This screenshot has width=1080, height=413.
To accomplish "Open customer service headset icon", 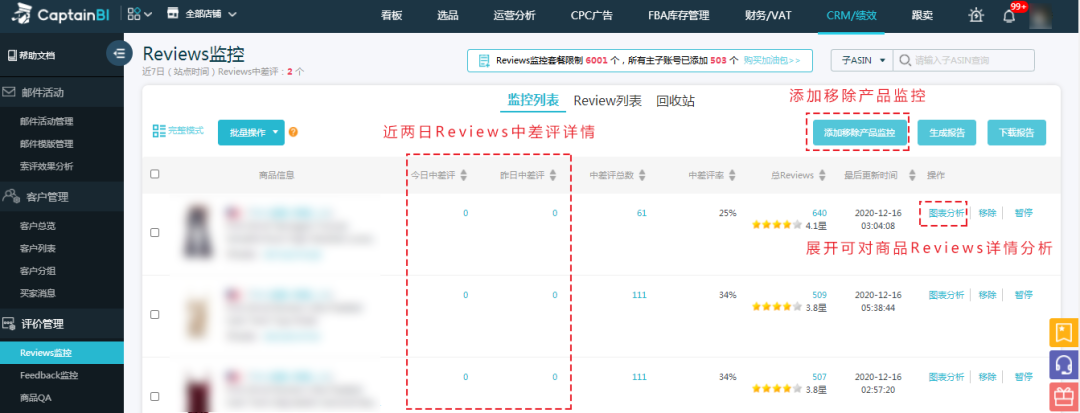I will 1063,364.
